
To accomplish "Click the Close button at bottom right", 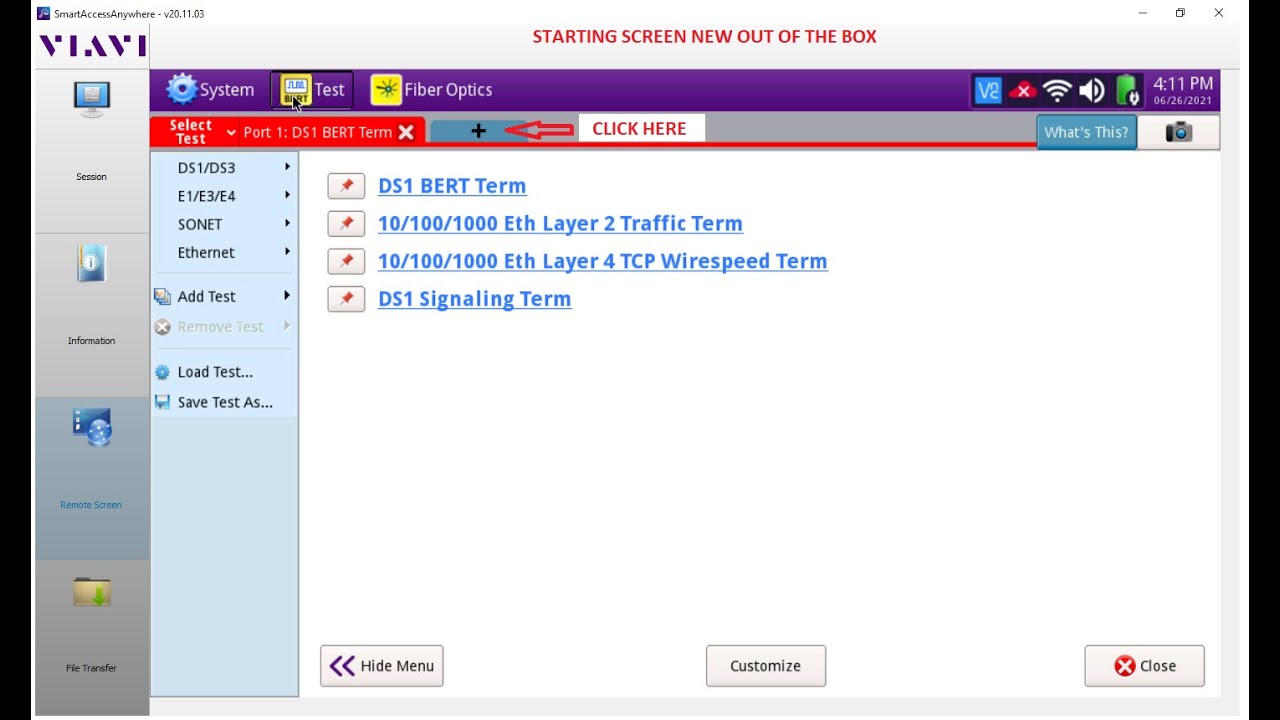I will click(1145, 666).
